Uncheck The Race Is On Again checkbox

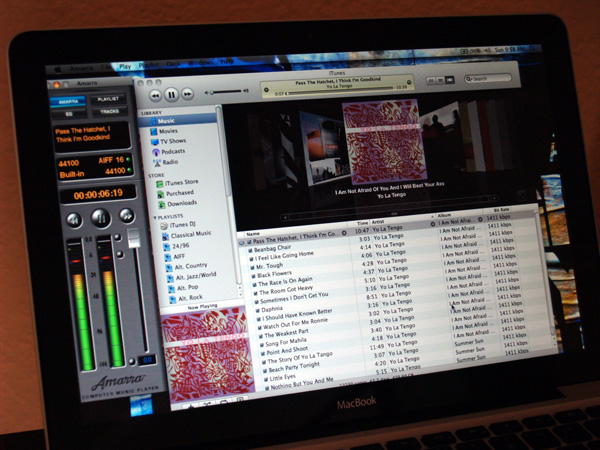pyautogui.click(x=255, y=285)
